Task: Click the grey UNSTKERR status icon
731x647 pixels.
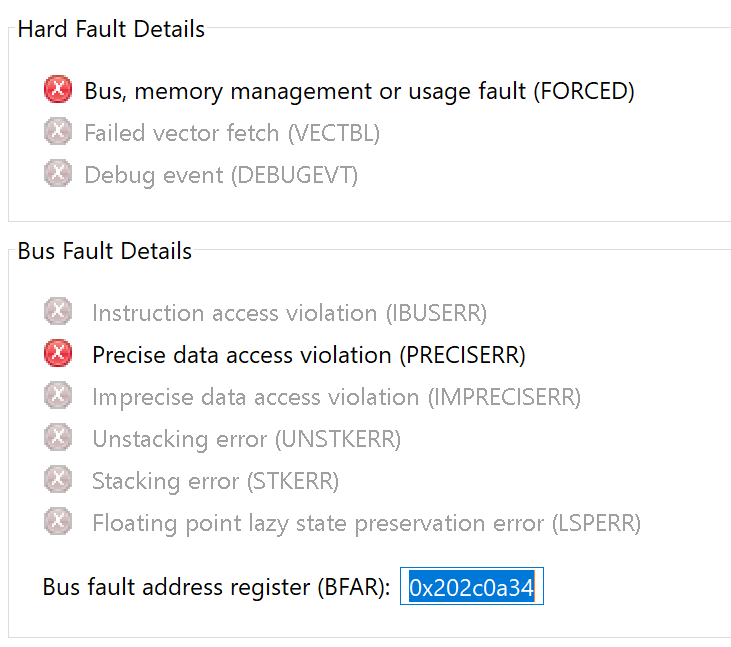Action: (x=58, y=437)
